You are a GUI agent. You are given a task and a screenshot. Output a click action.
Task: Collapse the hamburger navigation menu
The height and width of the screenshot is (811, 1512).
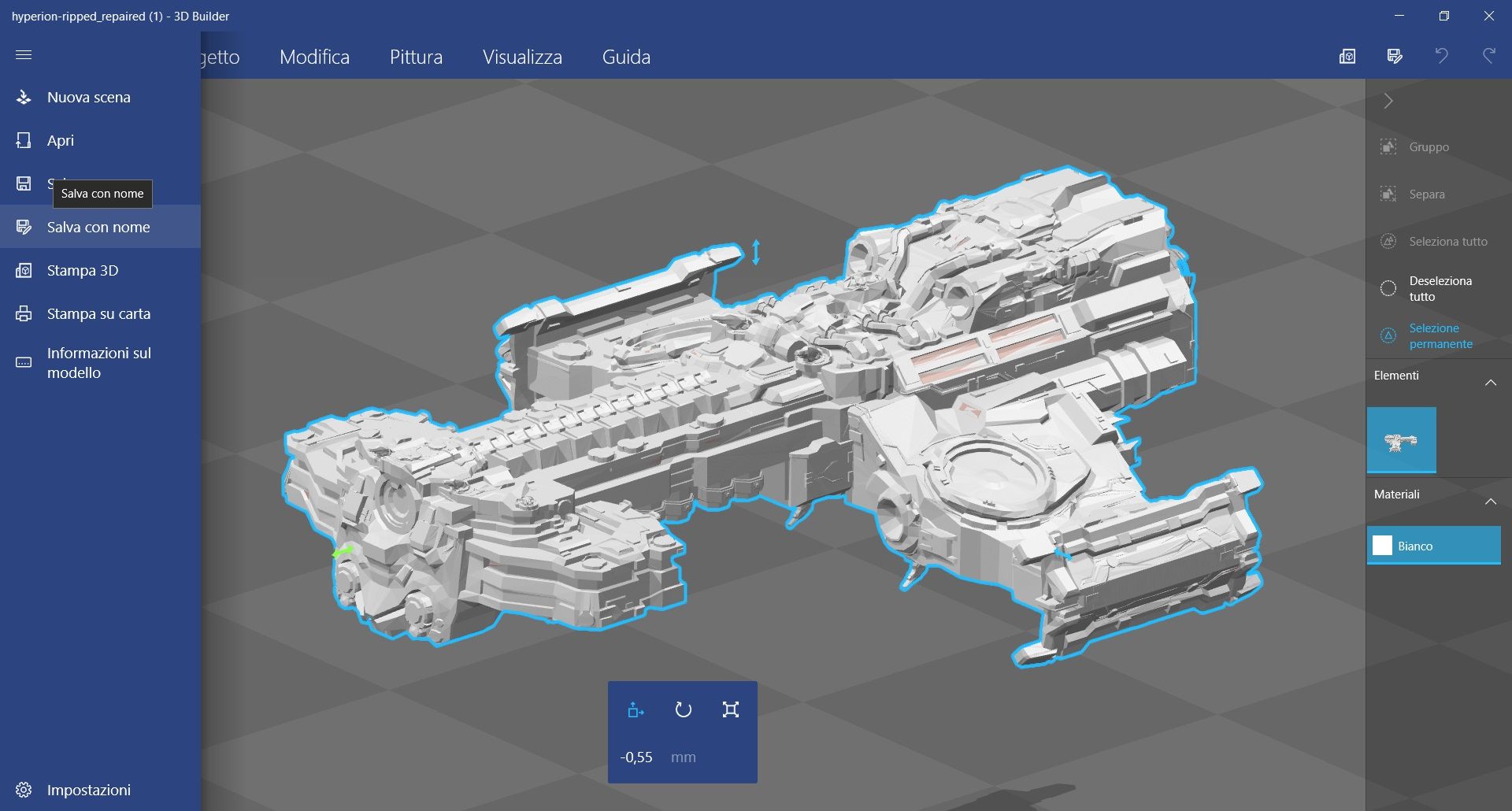pyautogui.click(x=24, y=55)
